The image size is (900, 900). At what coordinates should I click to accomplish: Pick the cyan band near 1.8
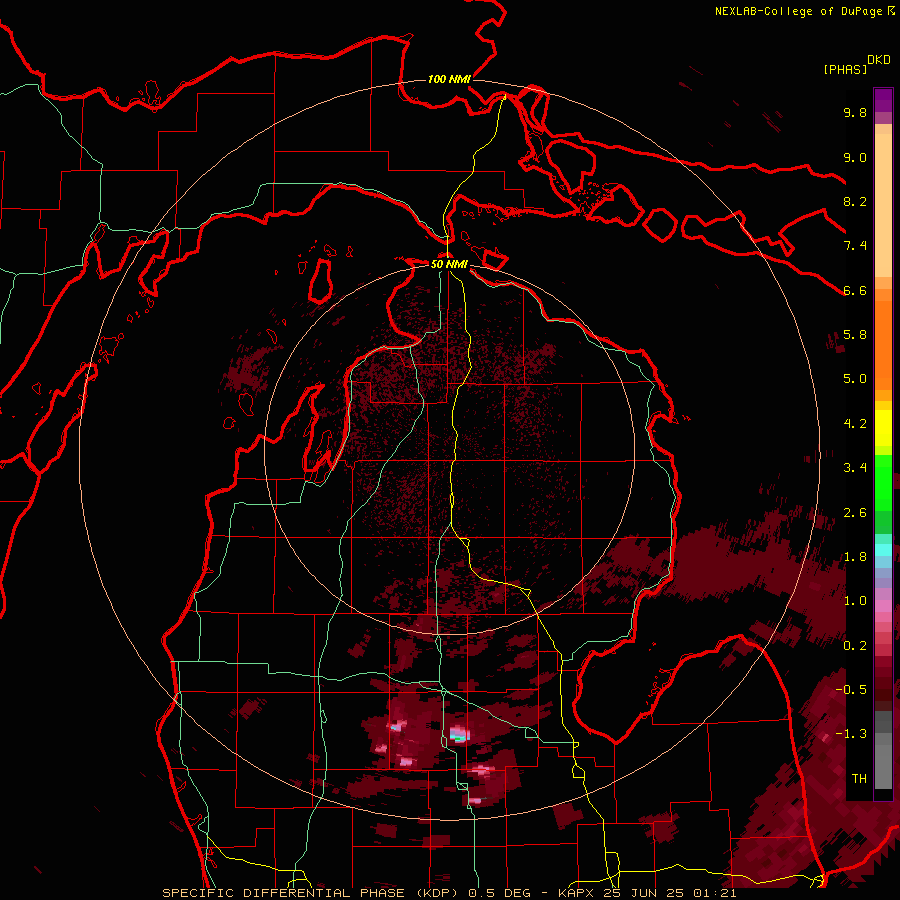(883, 550)
